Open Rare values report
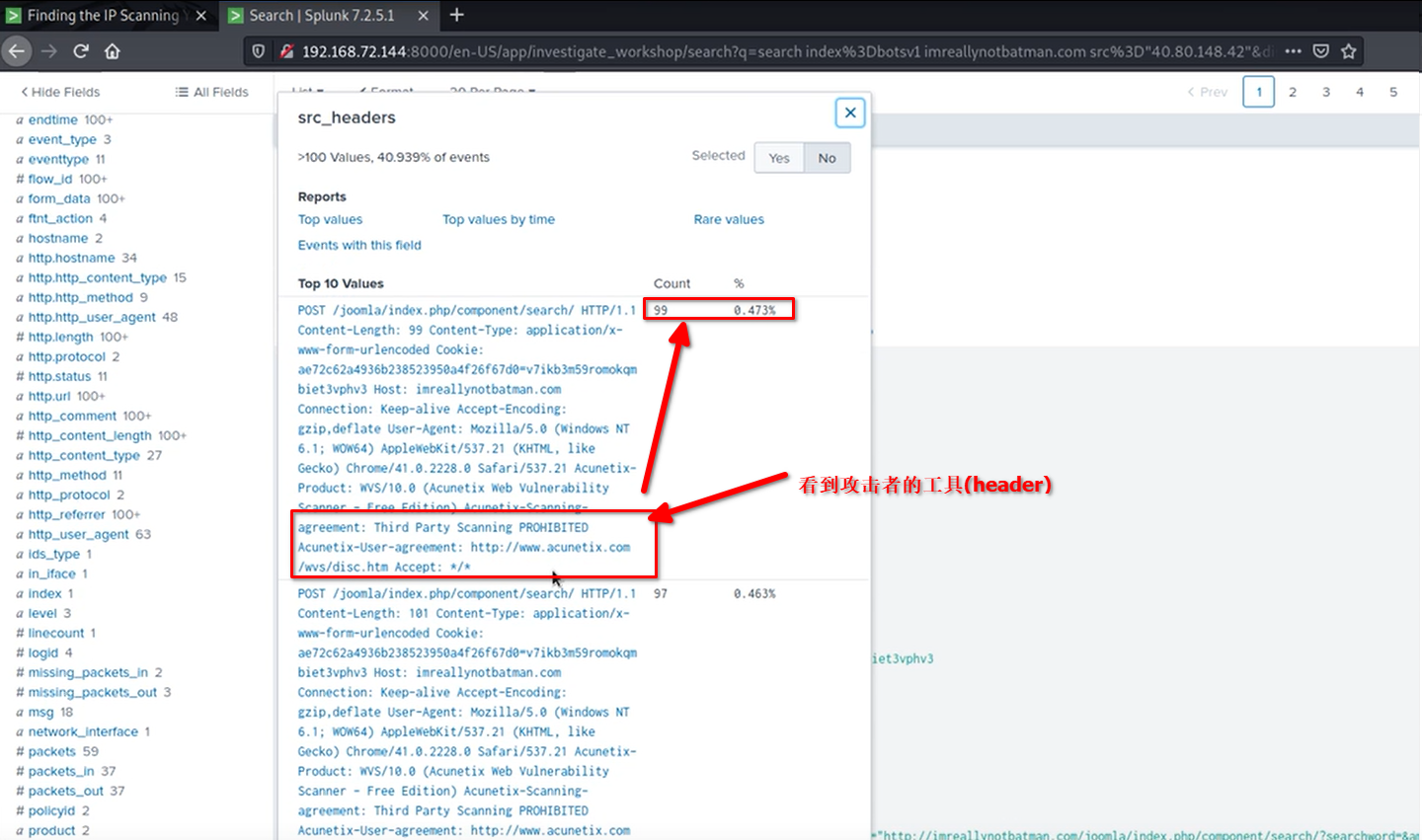This screenshot has height=840, width=1422. [729, 219]
